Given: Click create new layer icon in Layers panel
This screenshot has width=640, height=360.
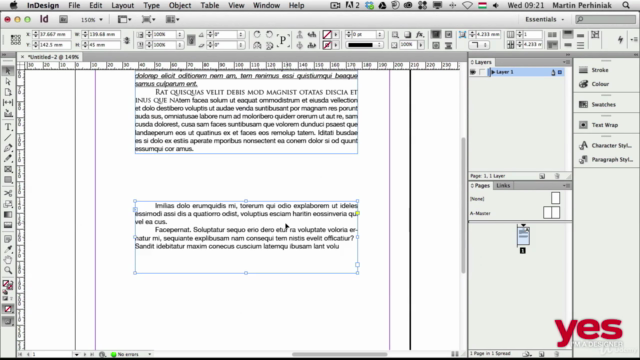Looking at the screenshot, I should pyautogui.click(x=542, y=176).
